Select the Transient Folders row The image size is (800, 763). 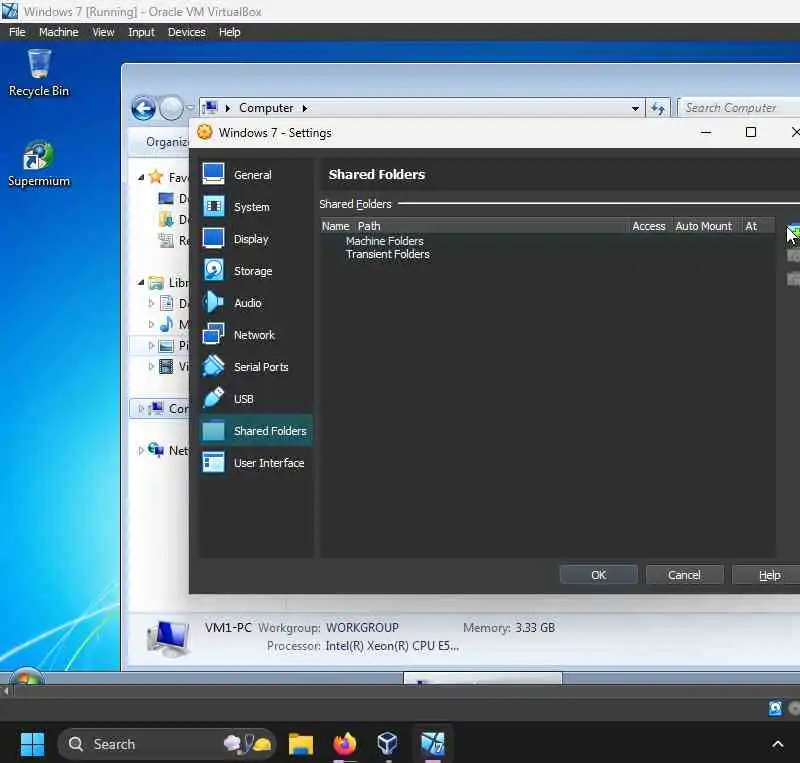[388, 254]
